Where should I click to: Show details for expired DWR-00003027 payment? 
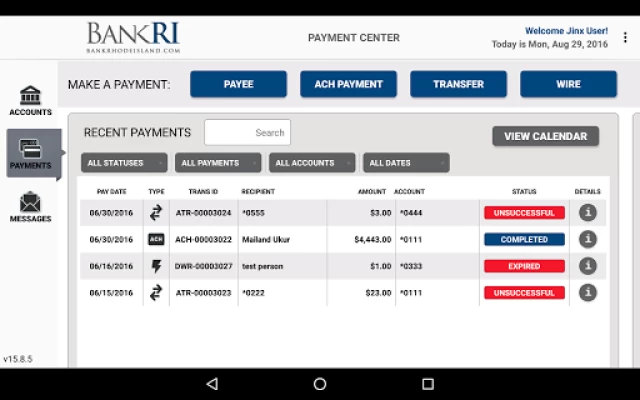point(588,266)
